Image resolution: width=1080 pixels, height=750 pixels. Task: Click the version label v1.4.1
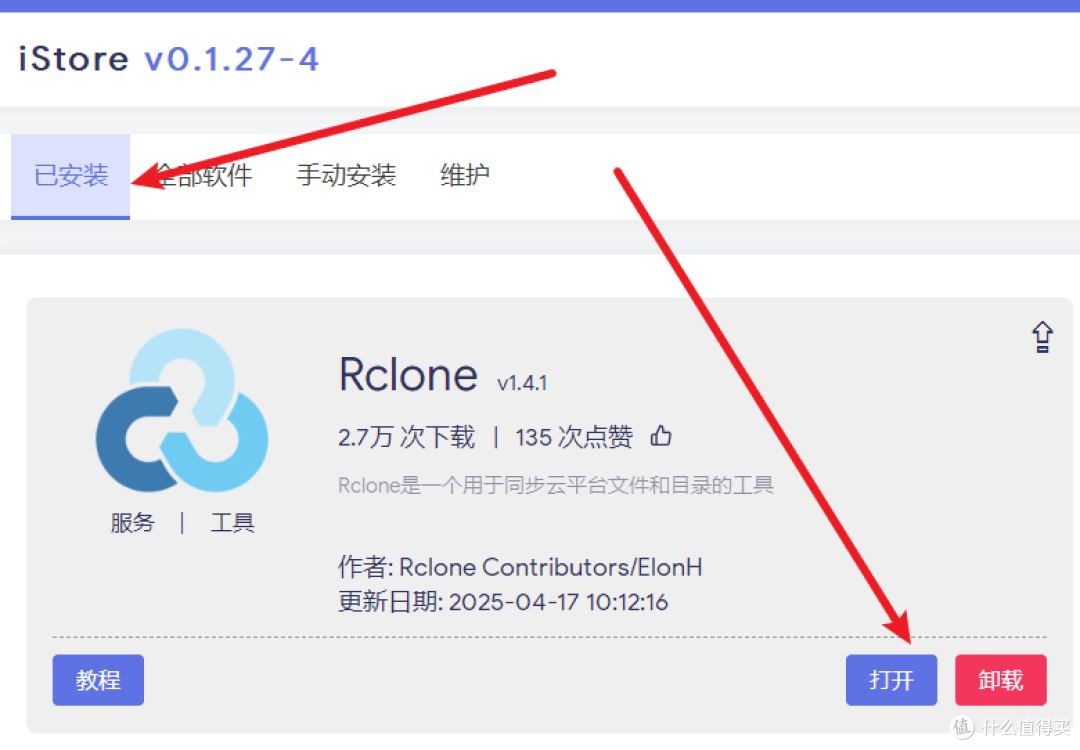point(522,383)
